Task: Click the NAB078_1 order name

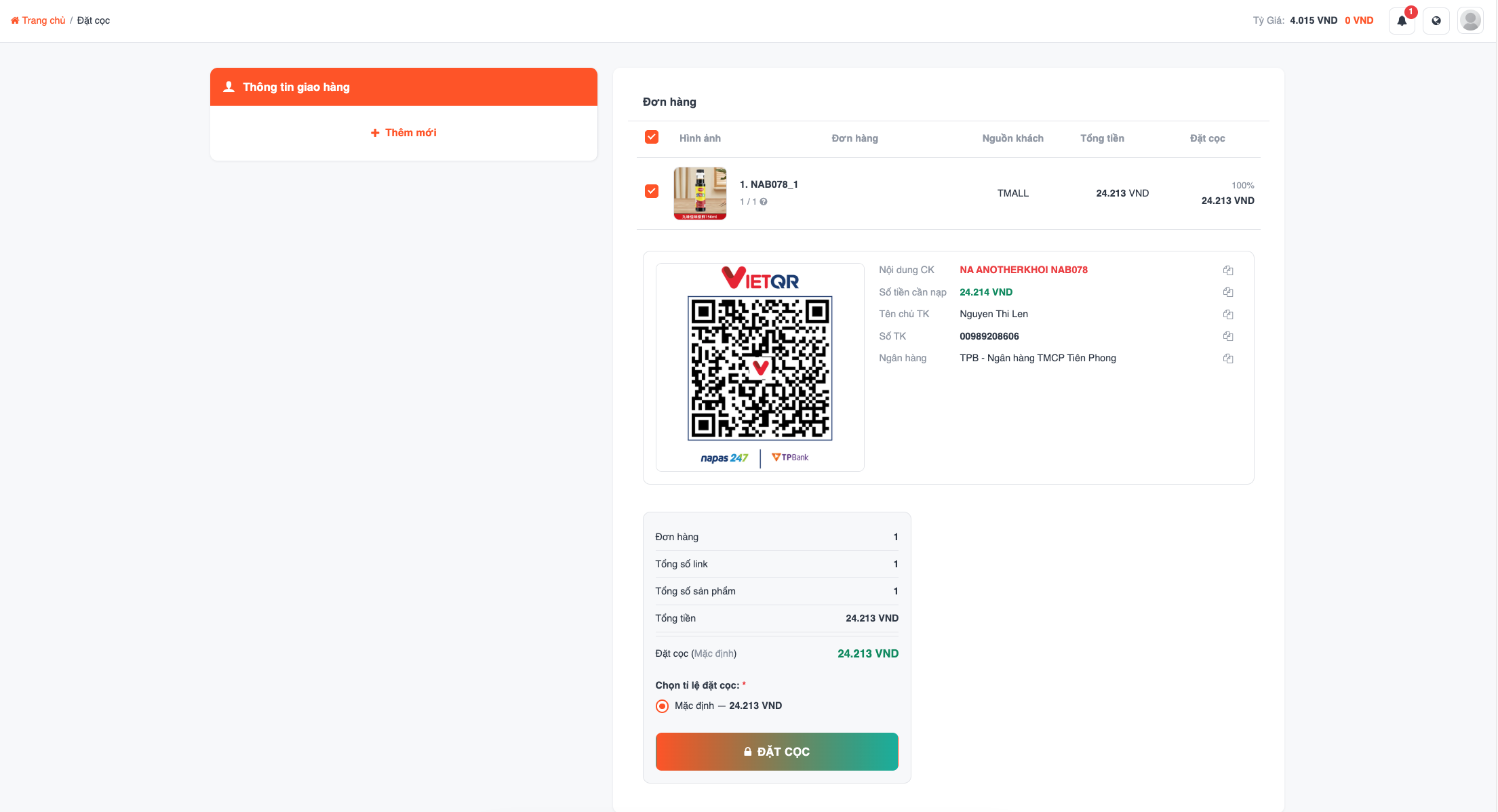Action: click(768, 184)
